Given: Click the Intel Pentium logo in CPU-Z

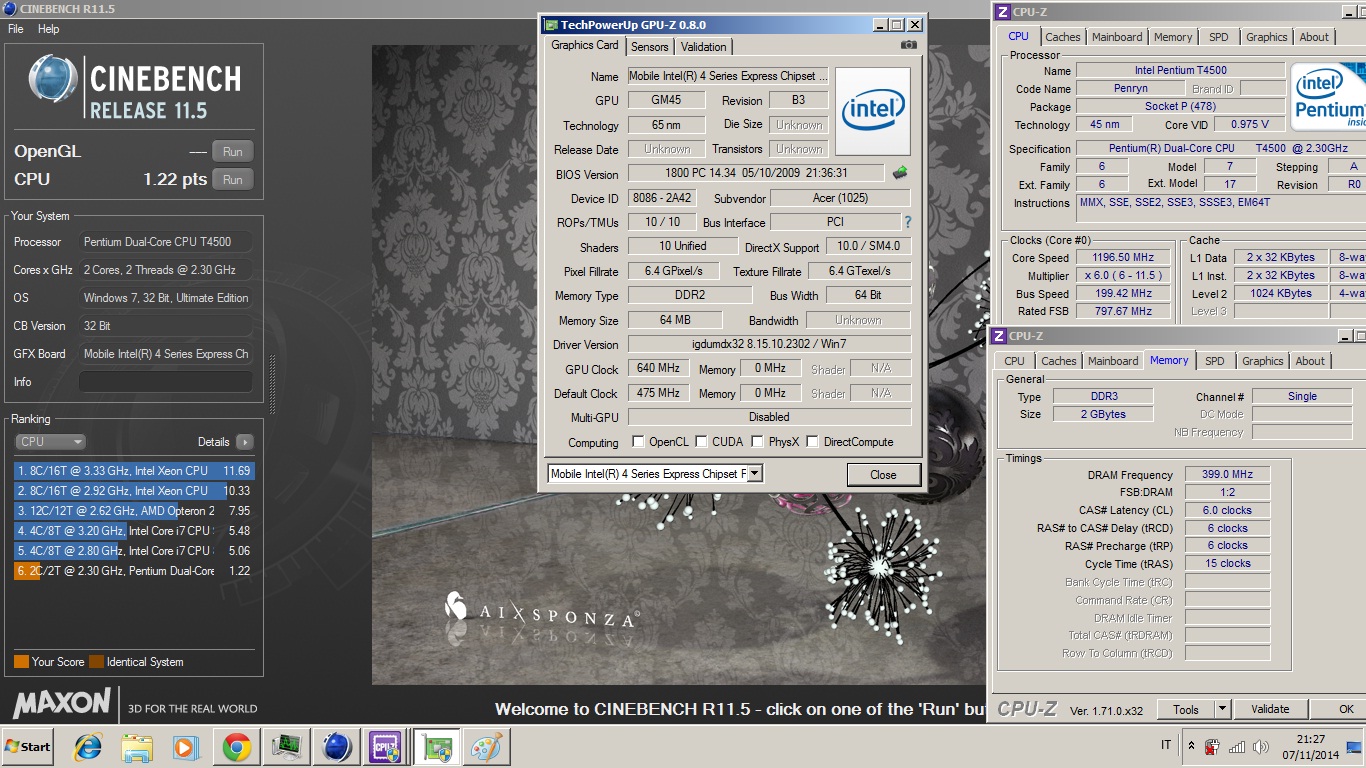Looking at the screenshot, I should pos(1328,97).
